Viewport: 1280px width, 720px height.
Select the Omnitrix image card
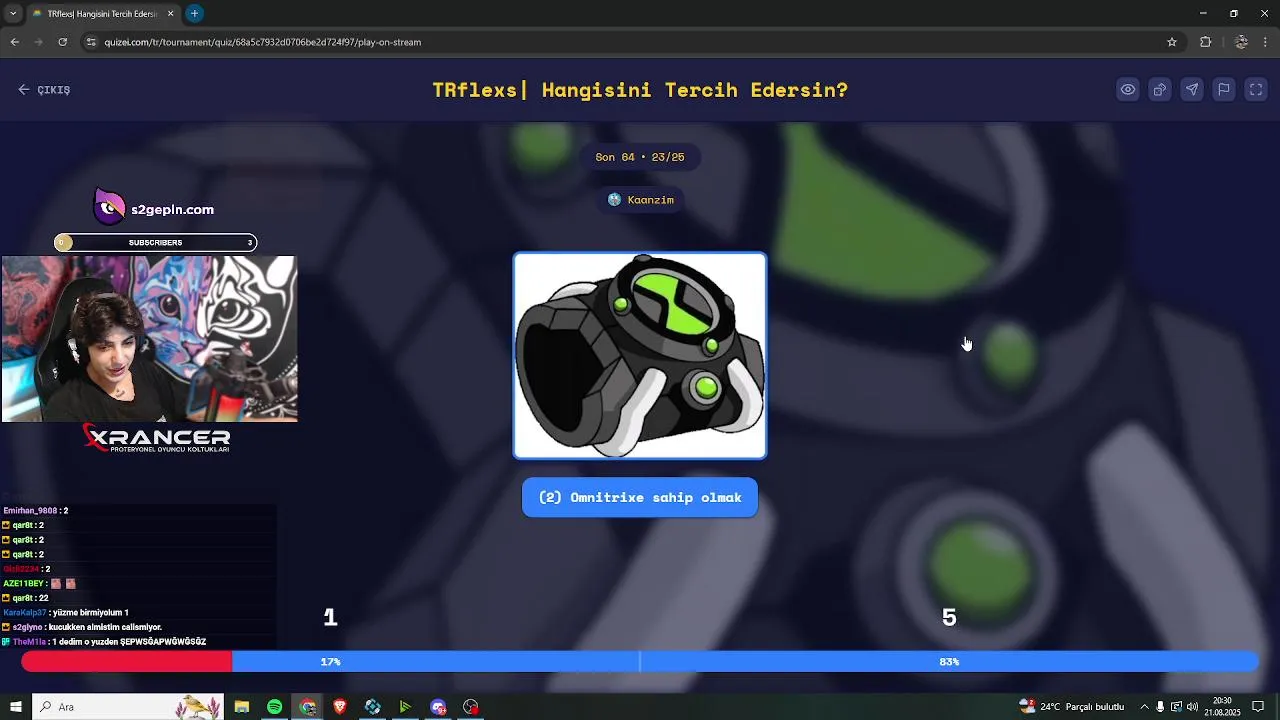tap(640, 356)
